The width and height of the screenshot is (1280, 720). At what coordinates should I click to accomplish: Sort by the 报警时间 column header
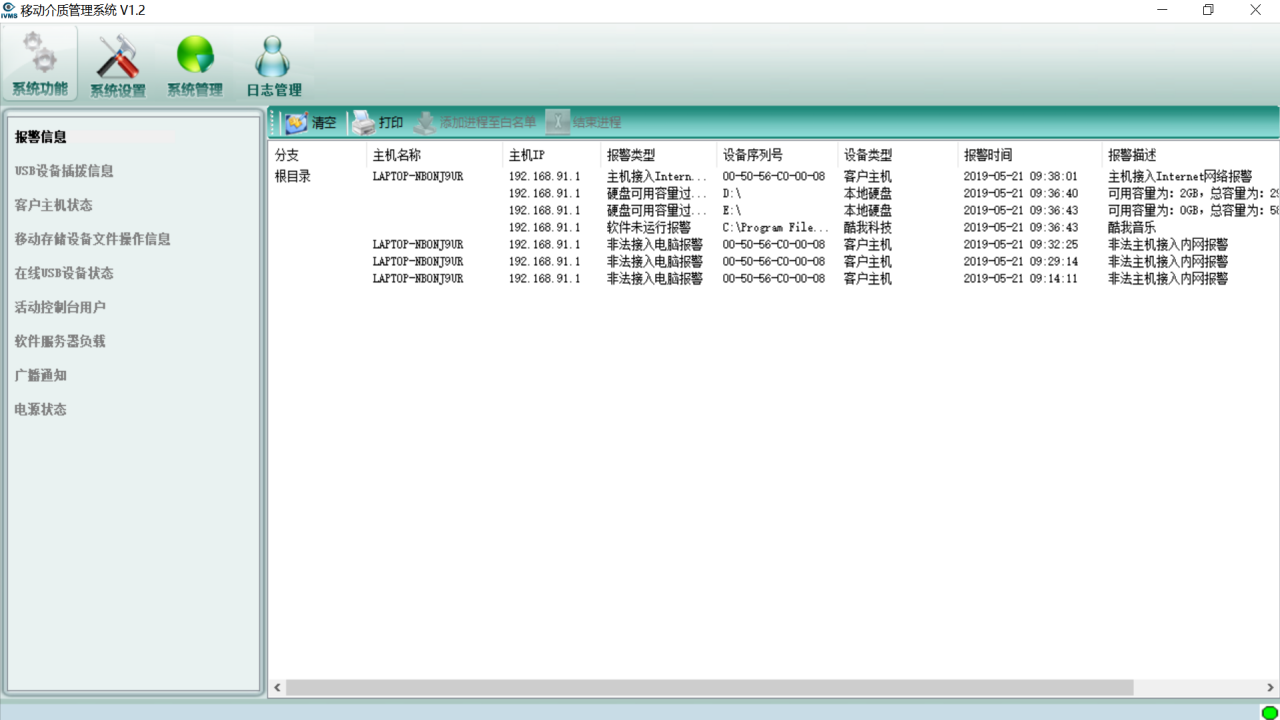click(x=1029, y=155)
